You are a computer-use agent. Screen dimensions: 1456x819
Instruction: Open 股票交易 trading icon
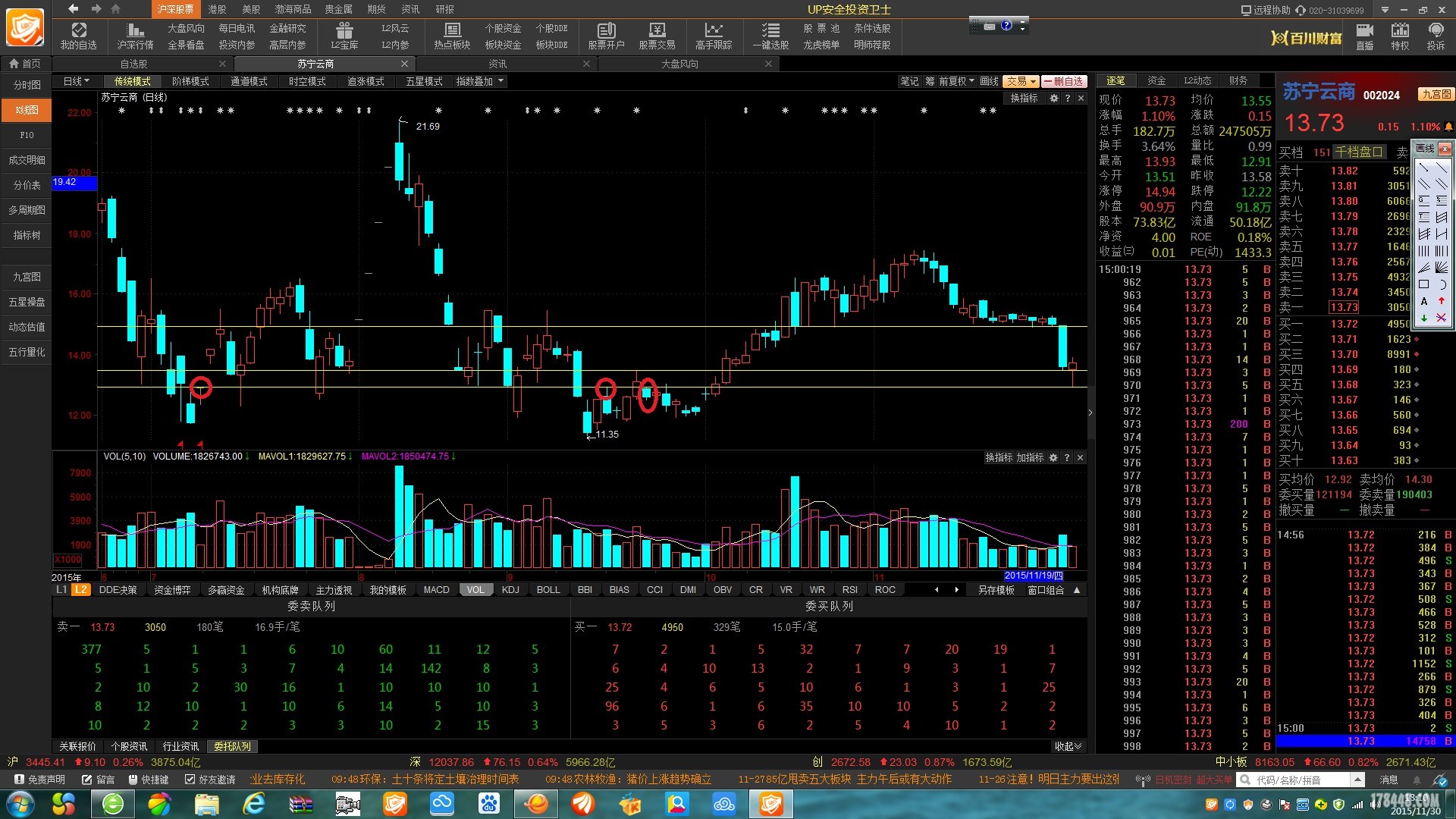(x=657, y=36)
